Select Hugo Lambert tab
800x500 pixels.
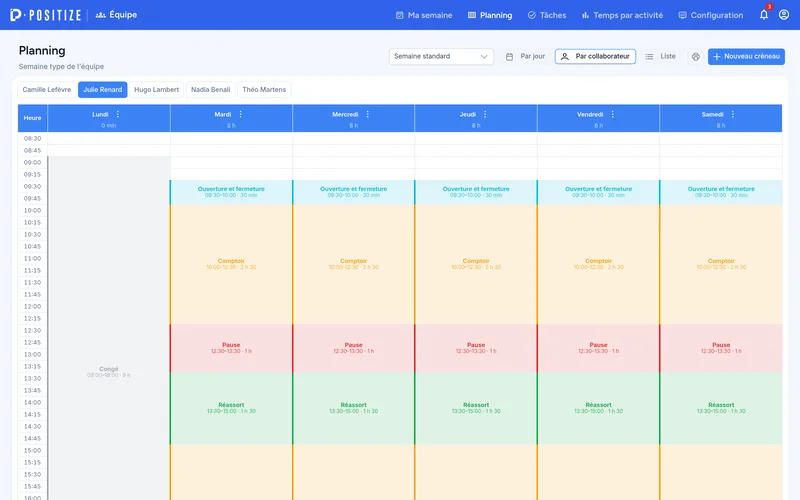pos(157,90)
